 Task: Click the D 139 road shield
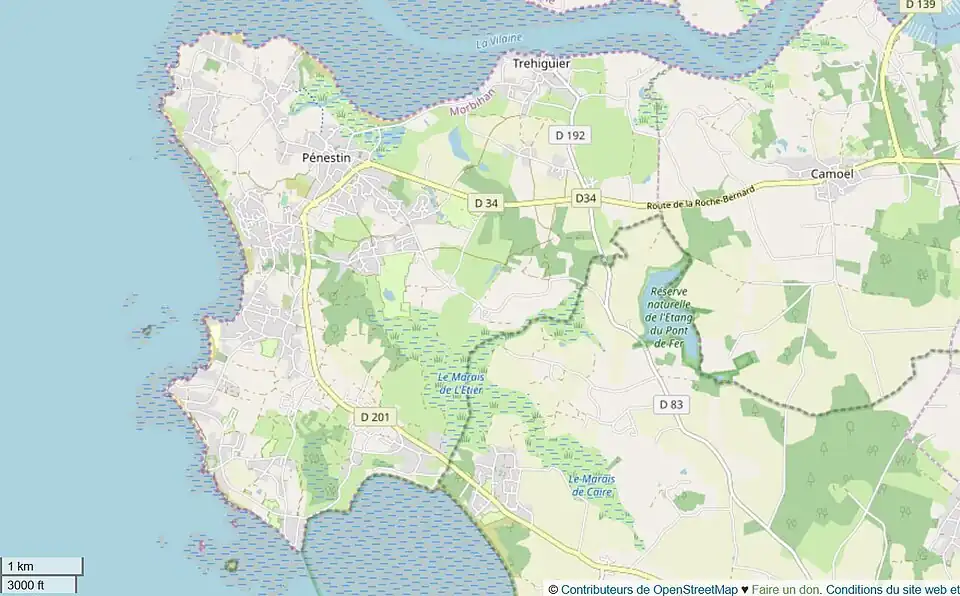pyautogui.click(x=920, y=5)
